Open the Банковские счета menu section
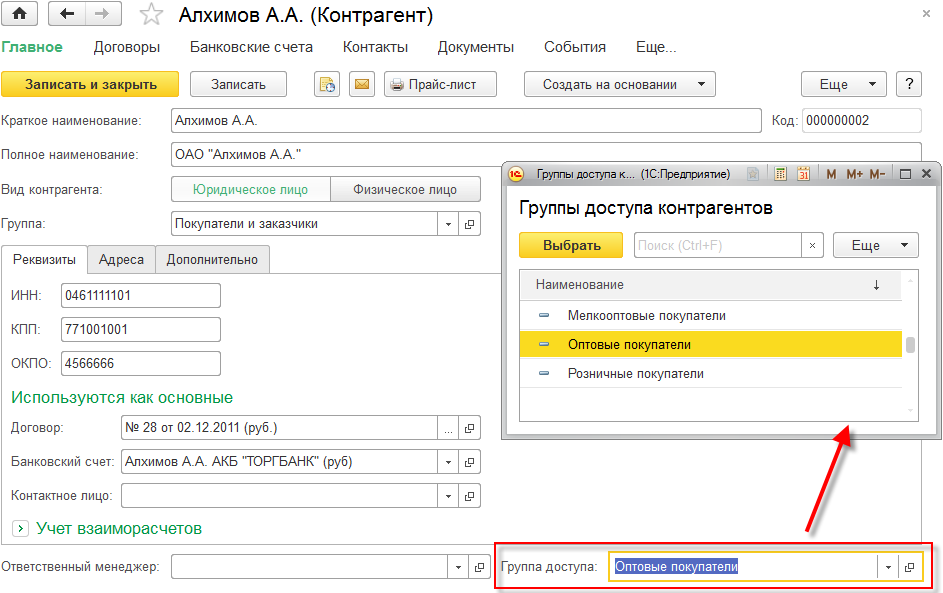943x593 pixels. tap(251, 47)
